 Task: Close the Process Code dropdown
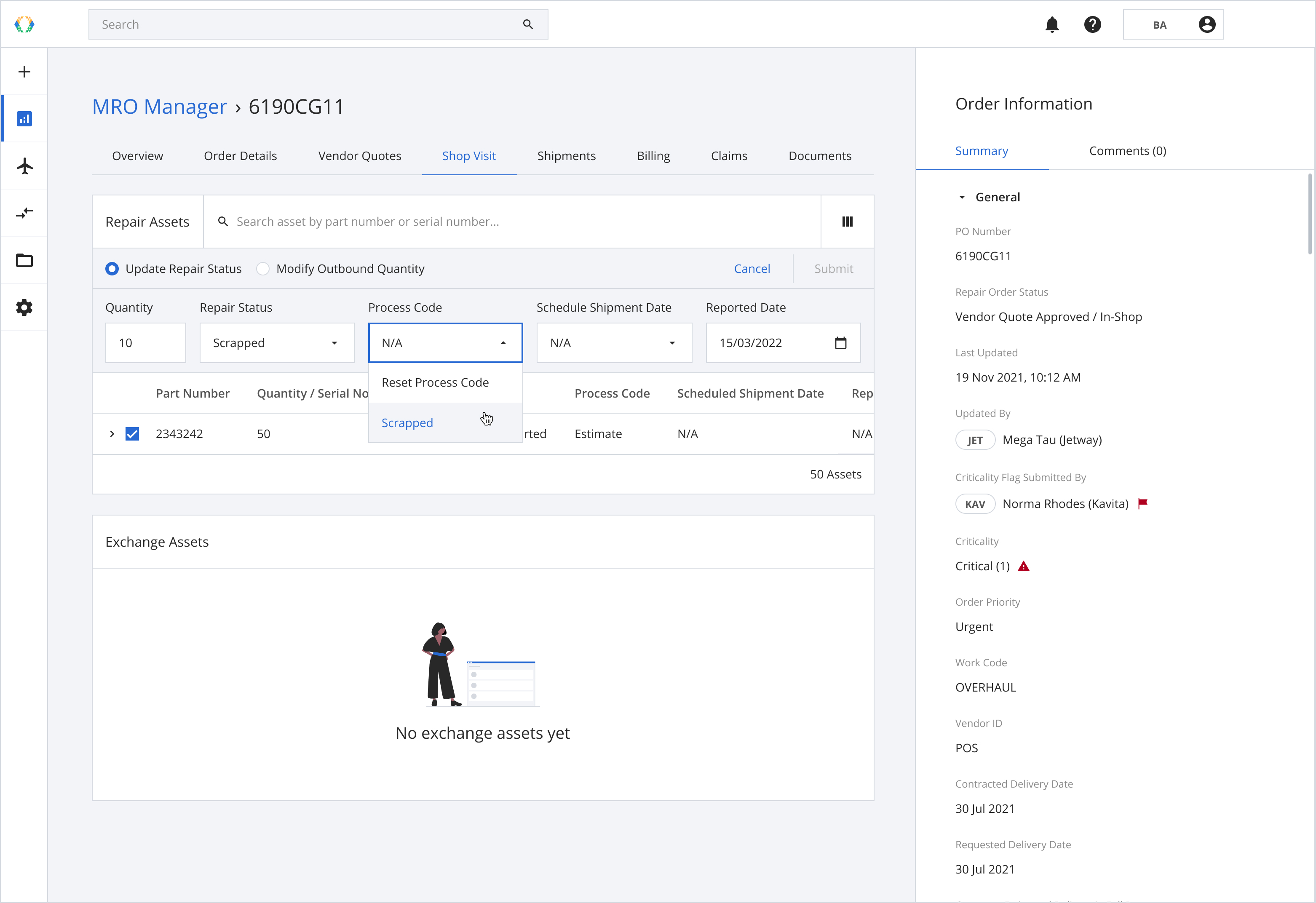[445, 342]
